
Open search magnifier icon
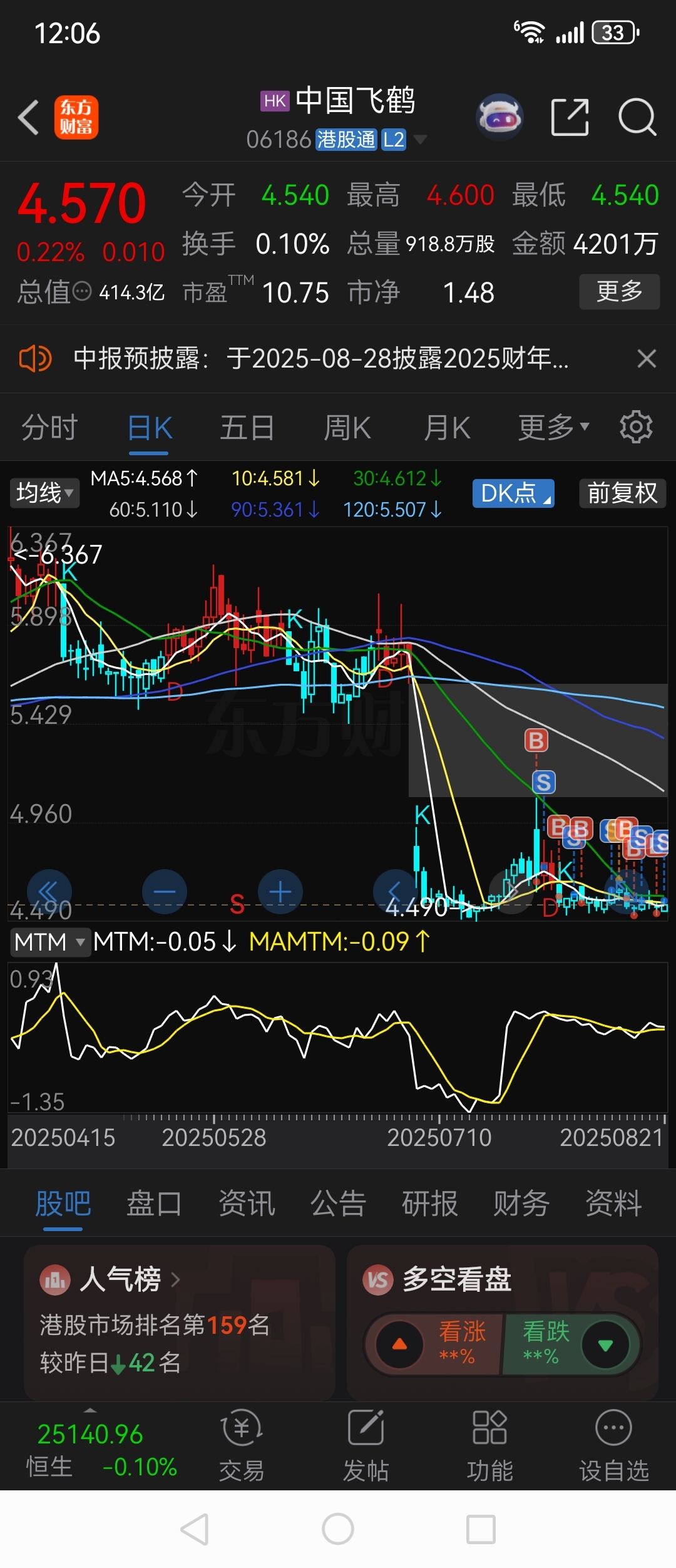[x=637, y=117]
